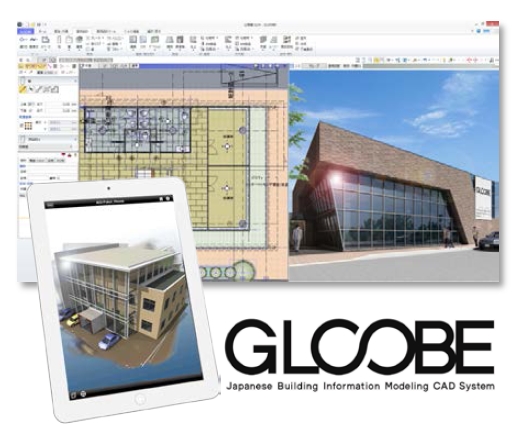Collapse the second left panel section via chevron

[x=75, y=139]
